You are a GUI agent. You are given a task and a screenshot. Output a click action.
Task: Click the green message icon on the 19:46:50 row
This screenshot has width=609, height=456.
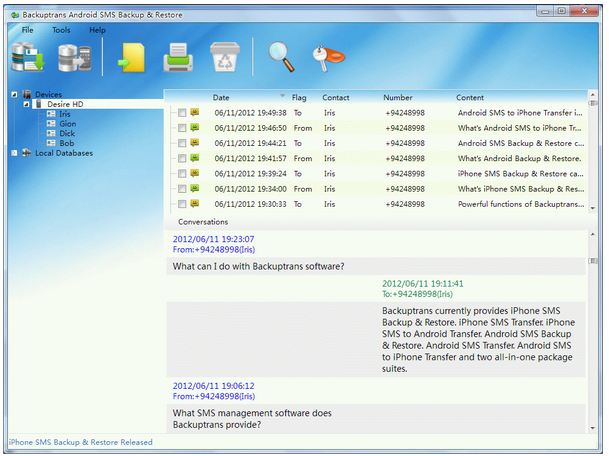coord(195,127)
